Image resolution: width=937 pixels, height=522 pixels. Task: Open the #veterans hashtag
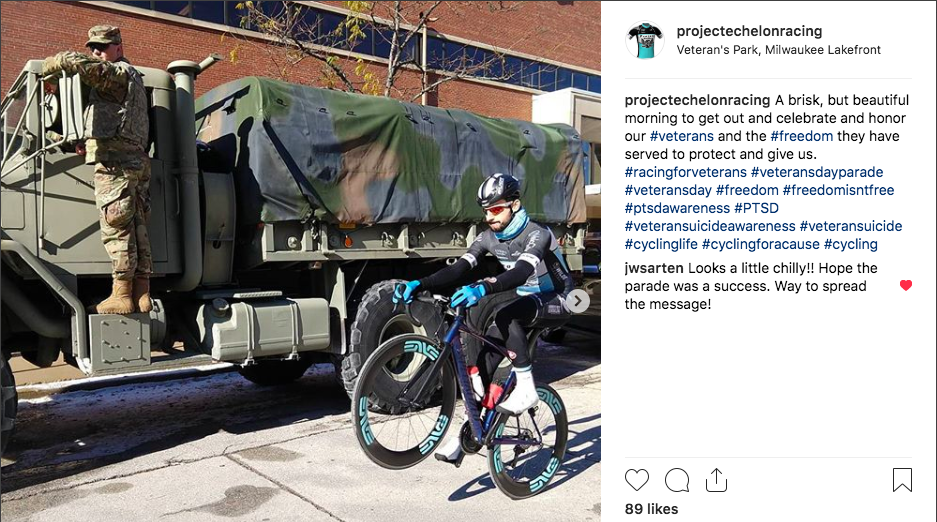point(682,136)
